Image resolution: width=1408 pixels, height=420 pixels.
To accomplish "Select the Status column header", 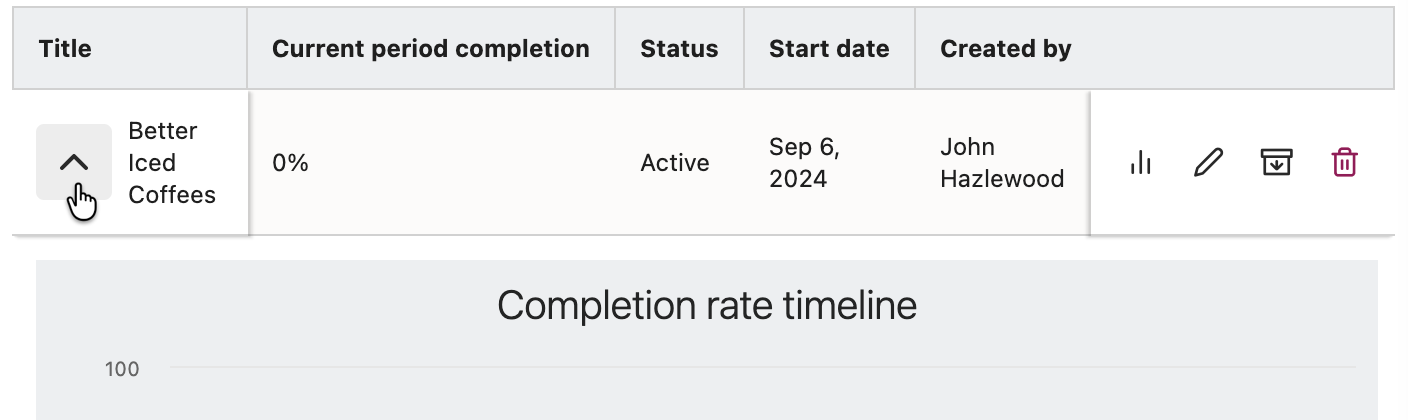I will pos(679,49).
